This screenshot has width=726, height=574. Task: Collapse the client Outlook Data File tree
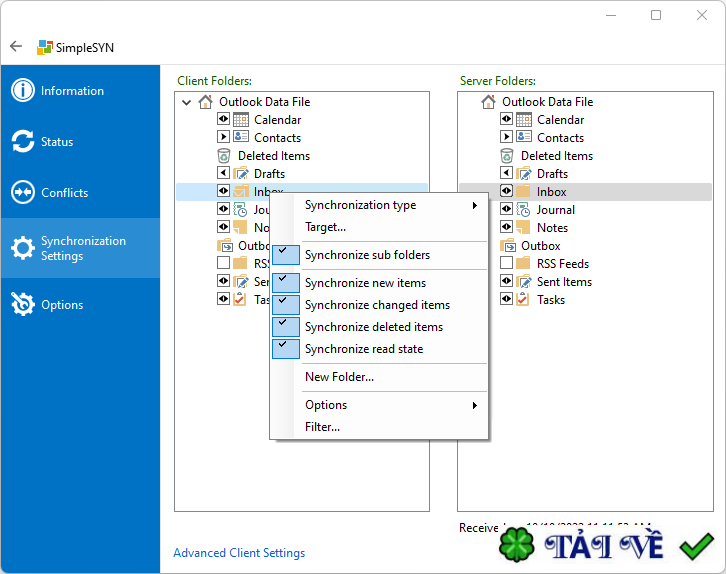click(x=187, y=102)
